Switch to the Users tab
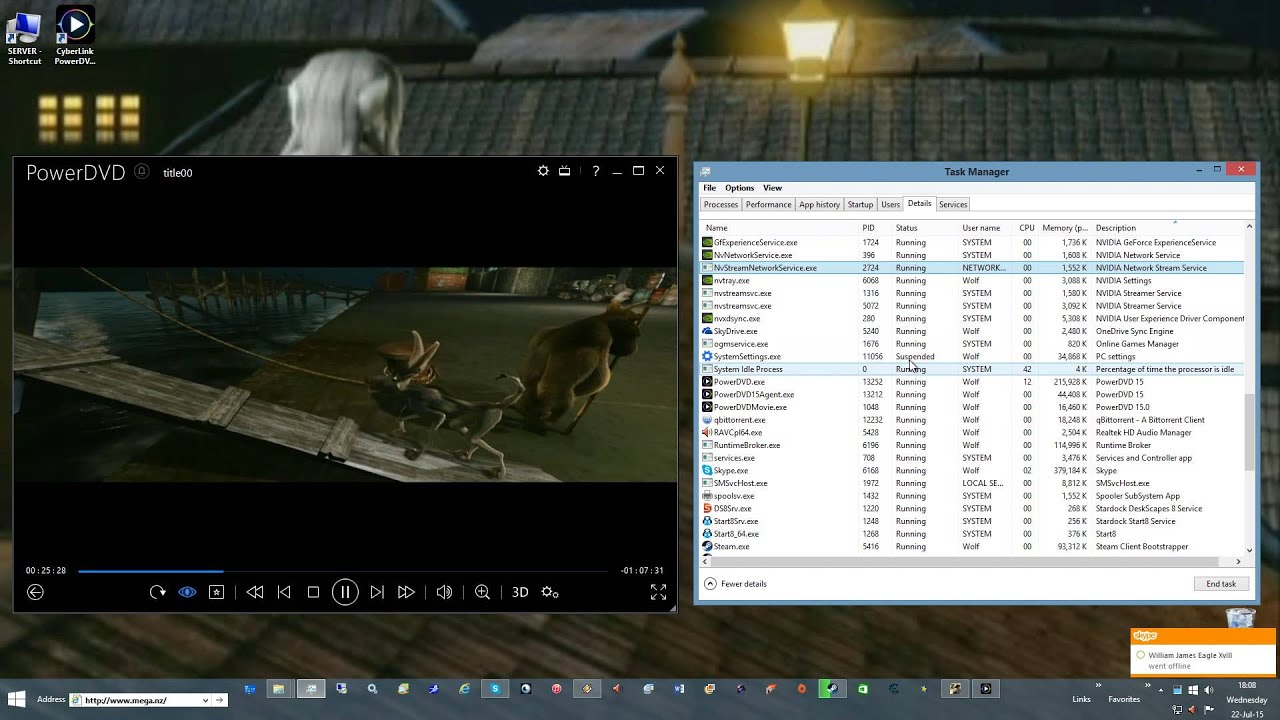This screenshot has width=1280, height=720. [890, 204]
